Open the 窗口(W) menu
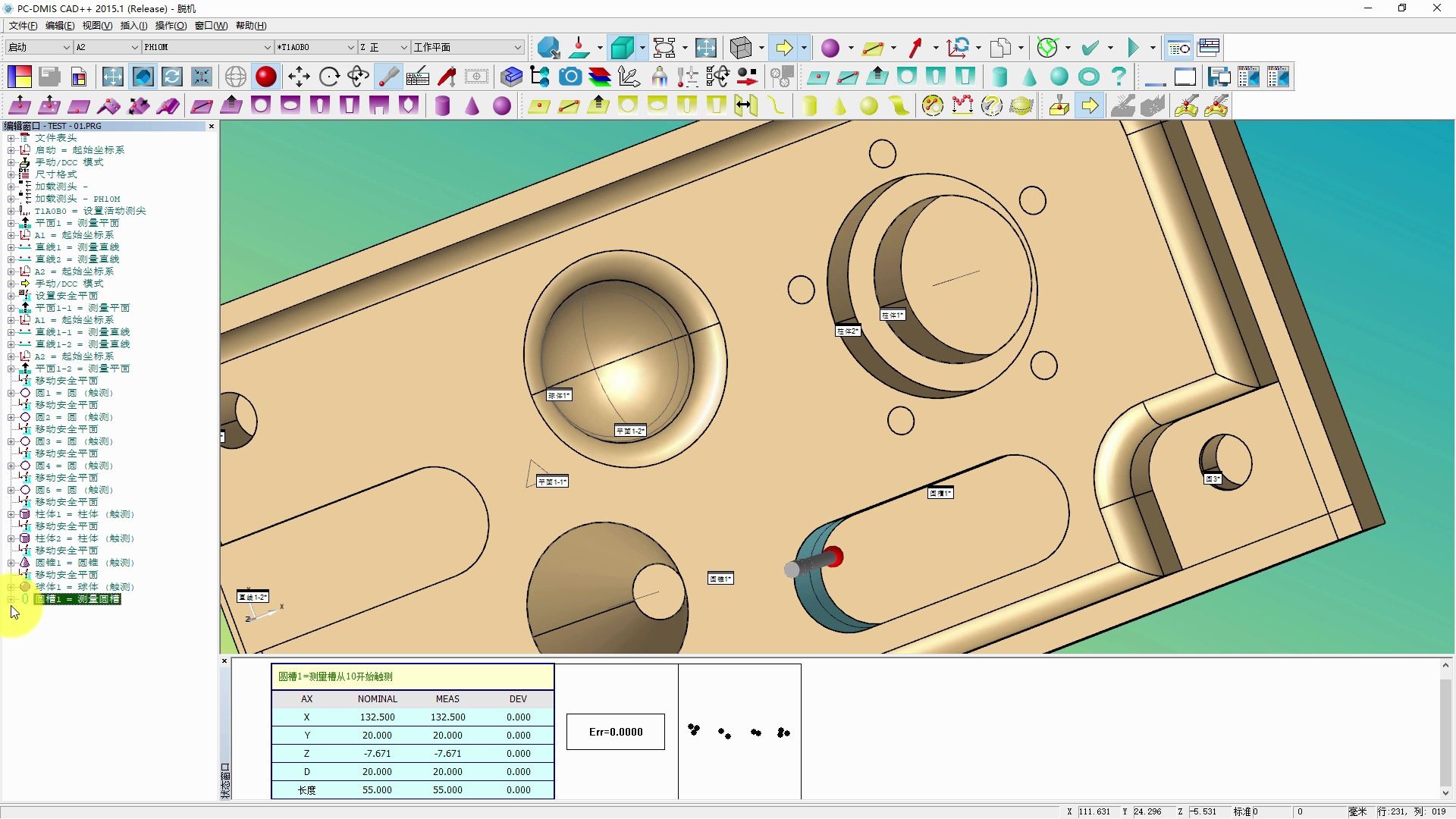Screen dimensions: 1456x819 pos(211,25)
